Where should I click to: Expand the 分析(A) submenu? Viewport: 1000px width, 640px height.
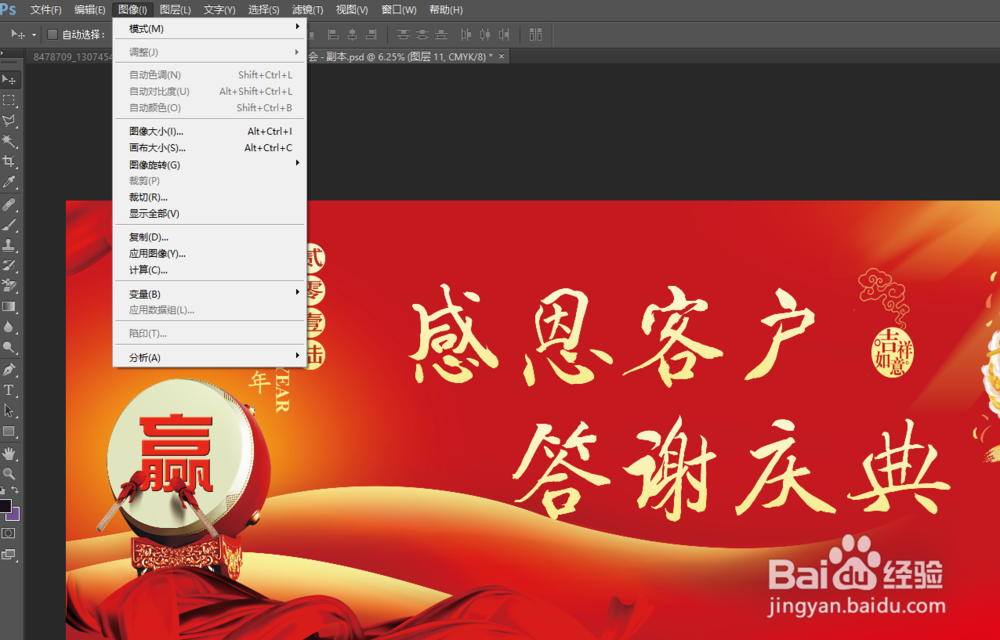[210, 357]
